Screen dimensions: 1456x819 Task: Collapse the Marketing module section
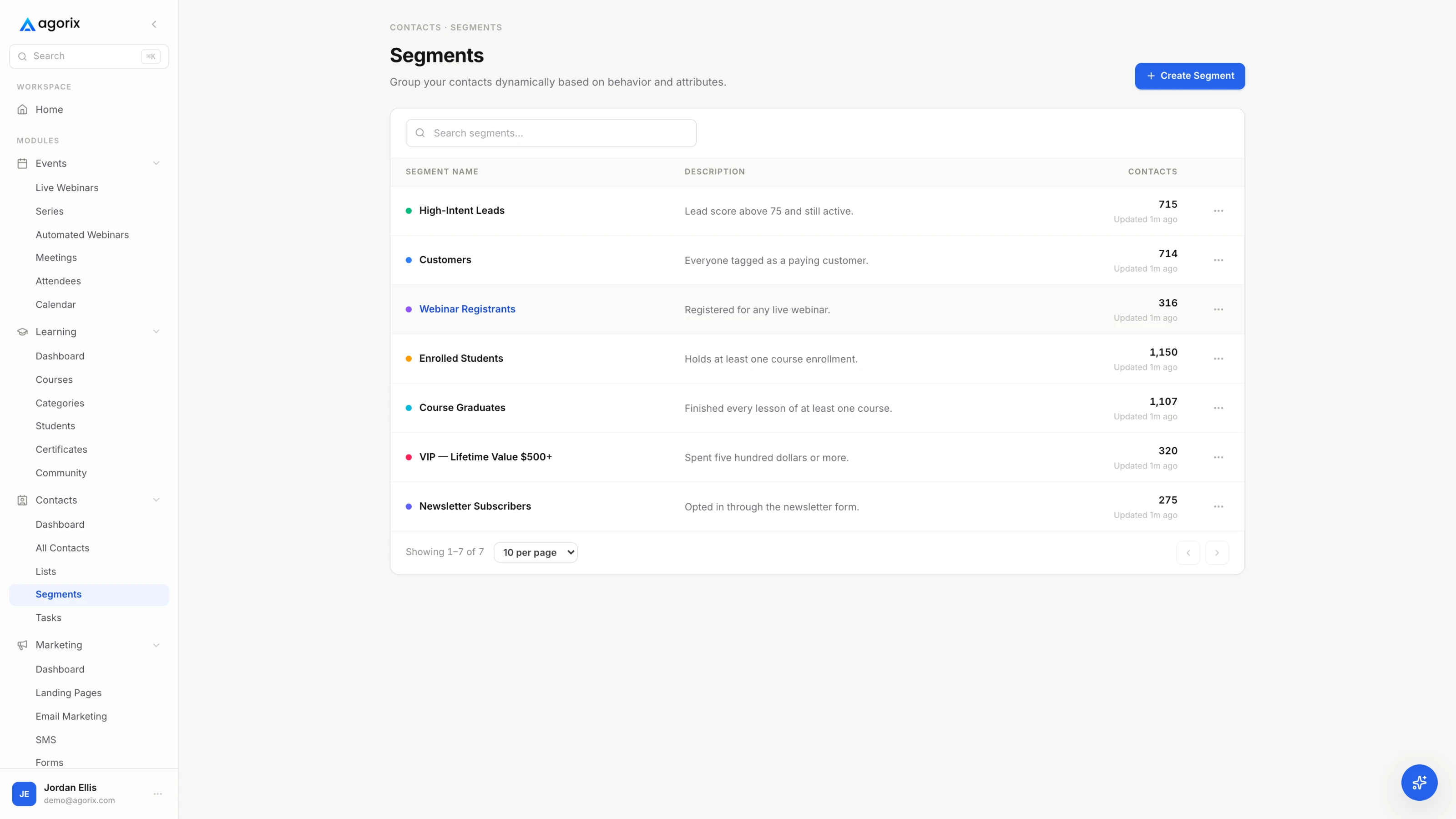click(156, 645)
